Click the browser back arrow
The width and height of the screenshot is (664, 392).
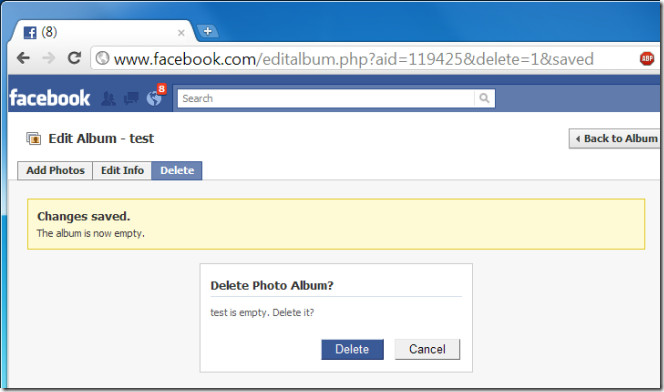tap(23, 58)
